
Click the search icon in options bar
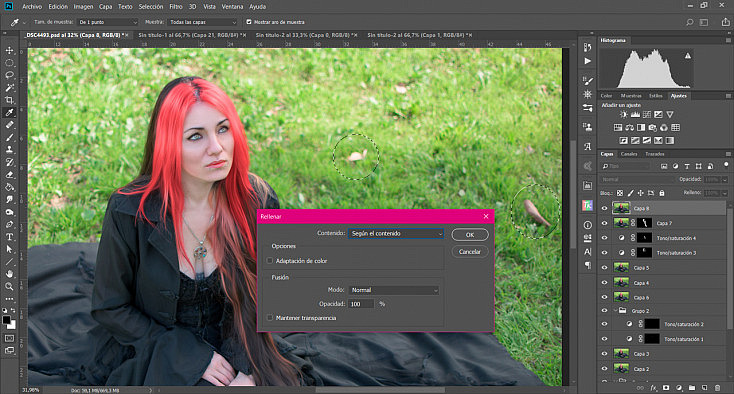[x=690, y=22]
